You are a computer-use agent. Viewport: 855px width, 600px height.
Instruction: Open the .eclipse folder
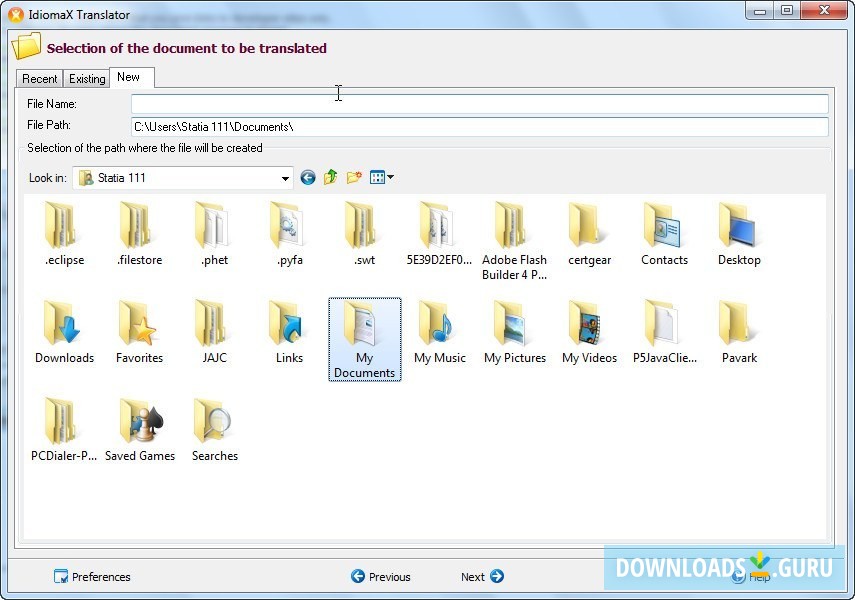tap(64, 233)
